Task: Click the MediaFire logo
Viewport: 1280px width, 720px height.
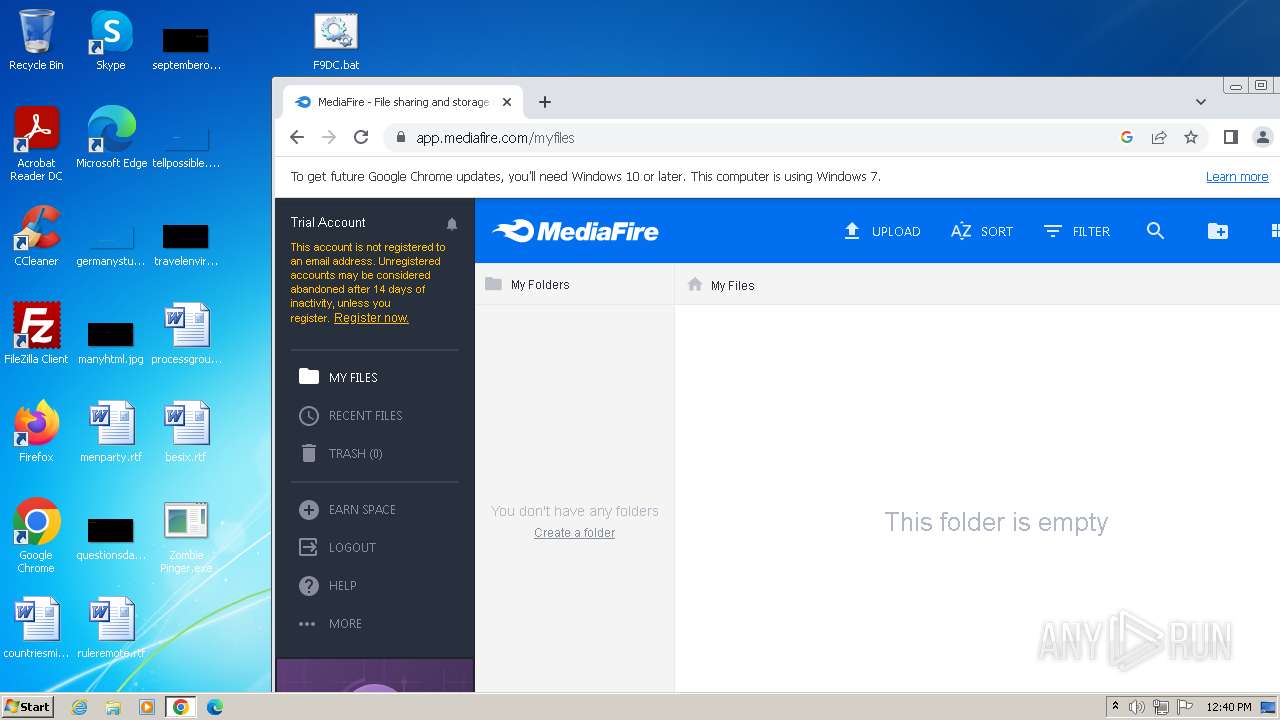Action: point(575,231)
